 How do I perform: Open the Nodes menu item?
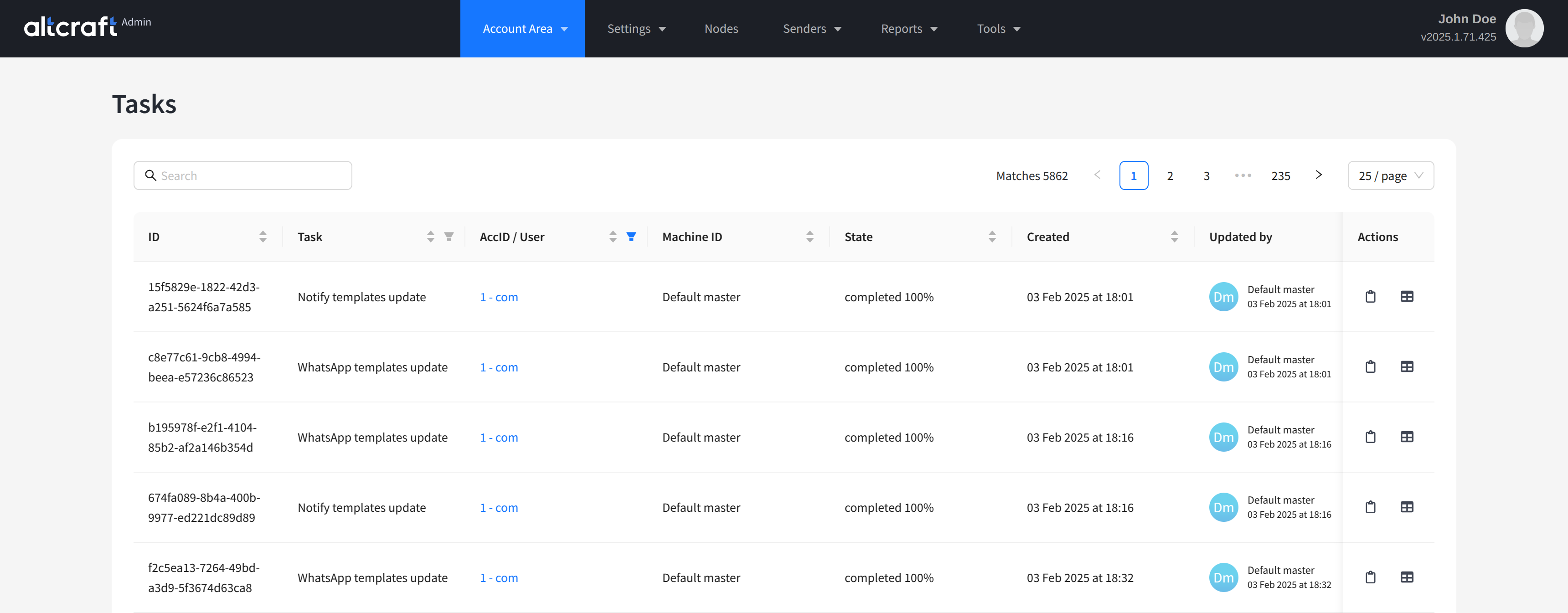(721, 29)
